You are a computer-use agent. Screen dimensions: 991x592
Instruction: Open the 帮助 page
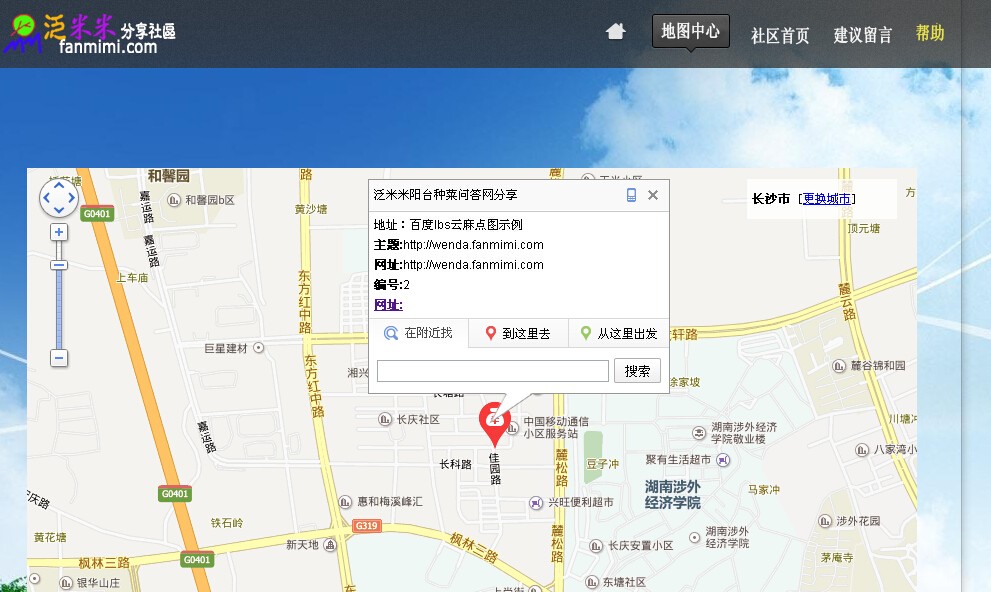[x=930, y=33]
